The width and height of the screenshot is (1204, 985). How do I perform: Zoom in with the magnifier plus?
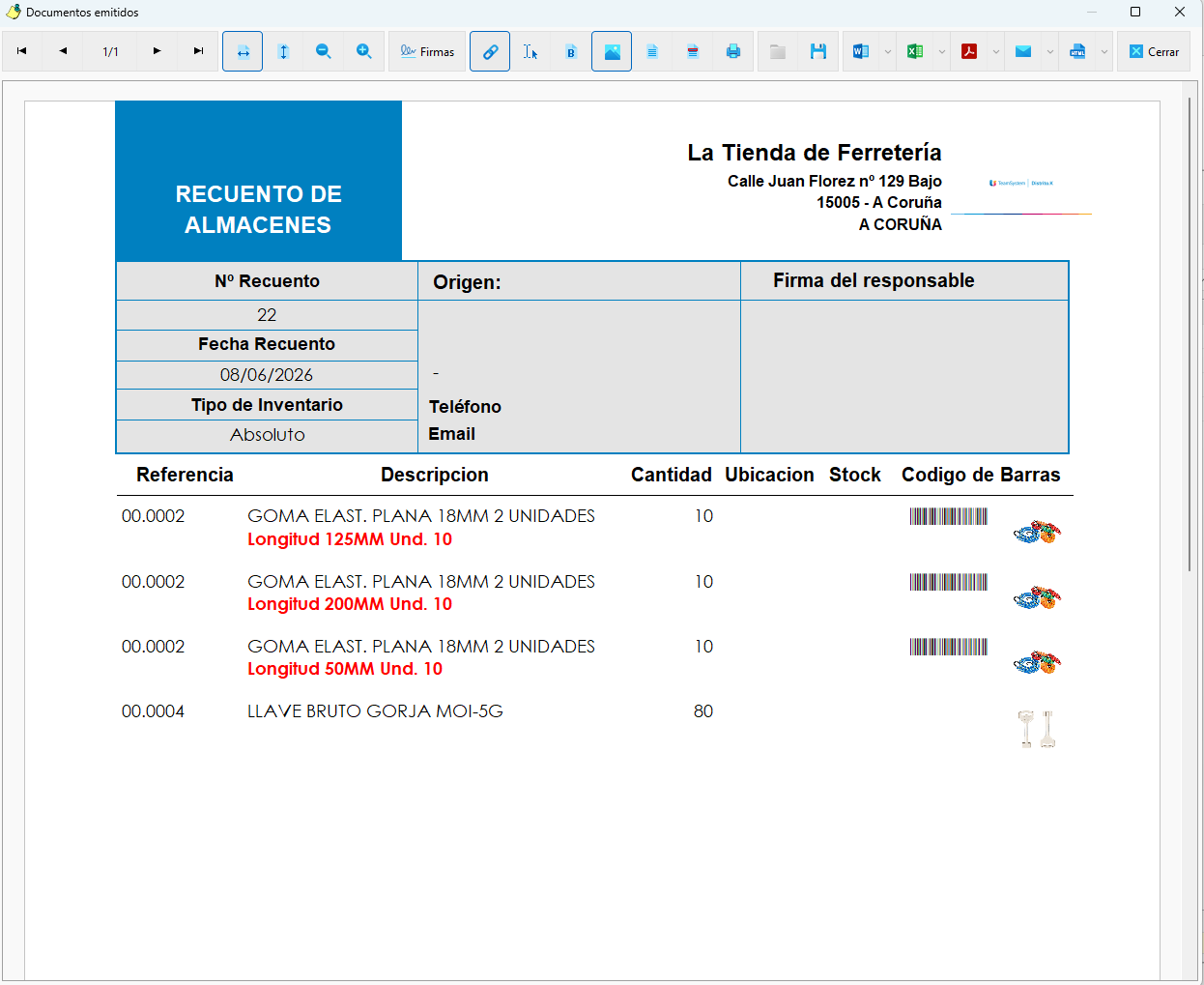point(364,51)
